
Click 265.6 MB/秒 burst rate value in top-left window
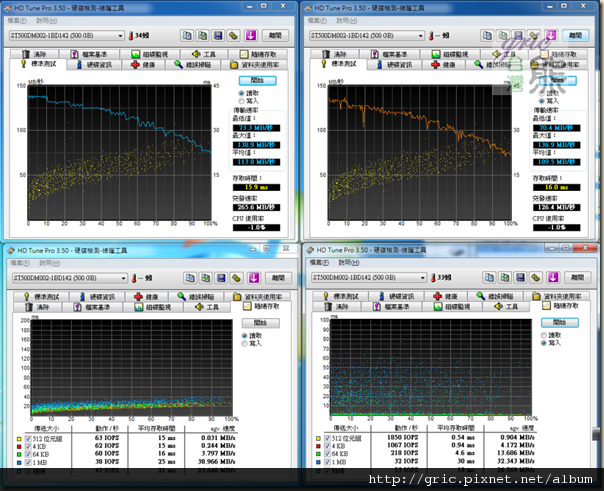coord(256,207)
